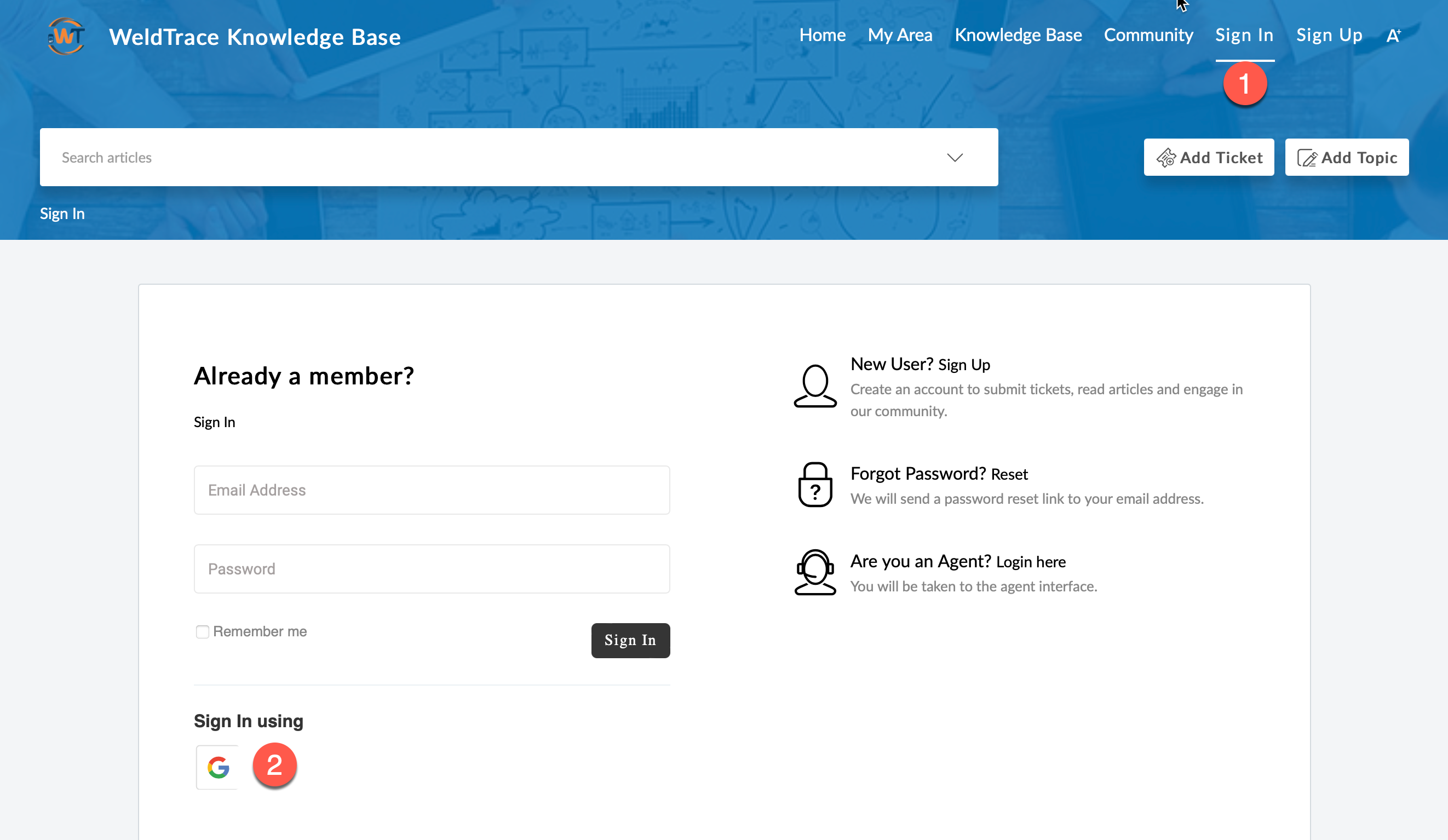Image resolution: width=1448 pixels, height=840 pixels.
Task: Check the Remember me field checkbox
Action: (x=202, y=632)
